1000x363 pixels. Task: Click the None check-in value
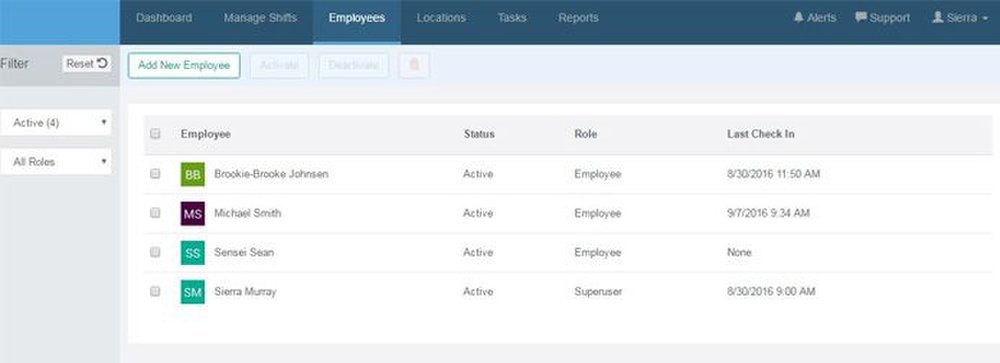tap(739, 253)
